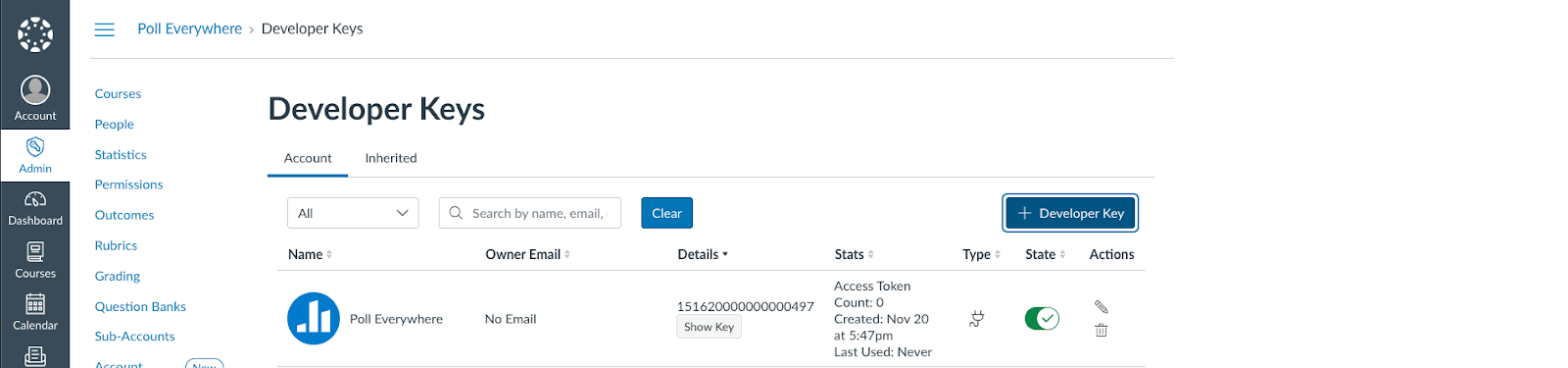Edit Poll Everywhere key with pencil icon

point(1101,307)
